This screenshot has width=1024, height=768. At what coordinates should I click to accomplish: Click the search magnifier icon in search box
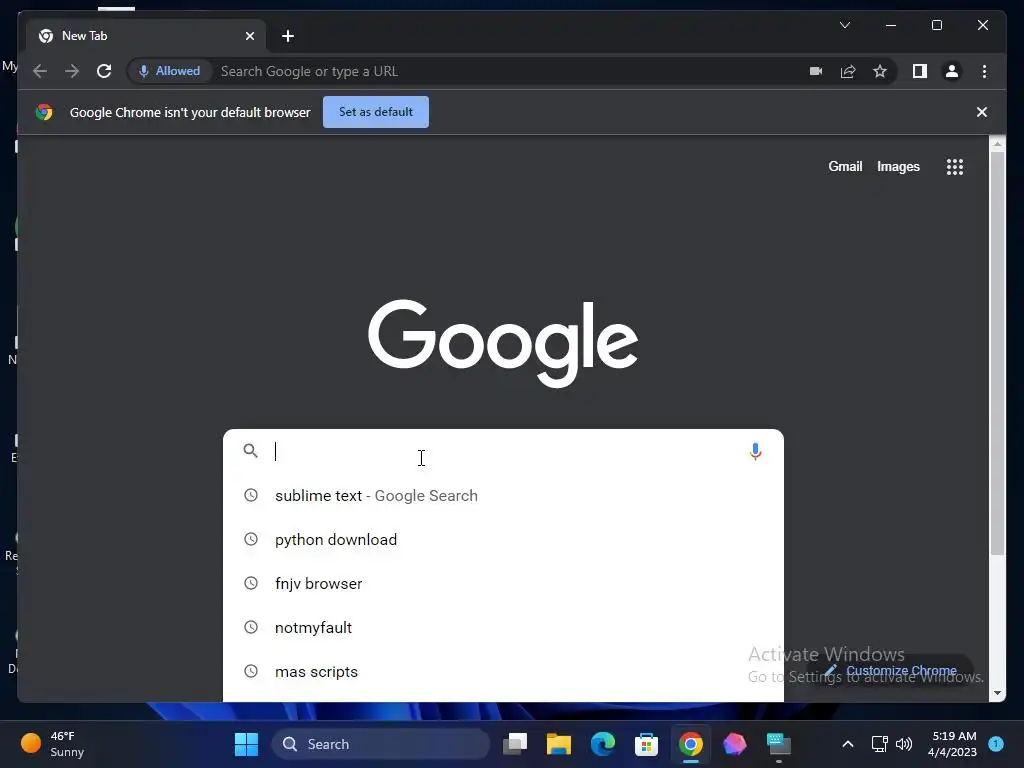[x=250, y=451]
